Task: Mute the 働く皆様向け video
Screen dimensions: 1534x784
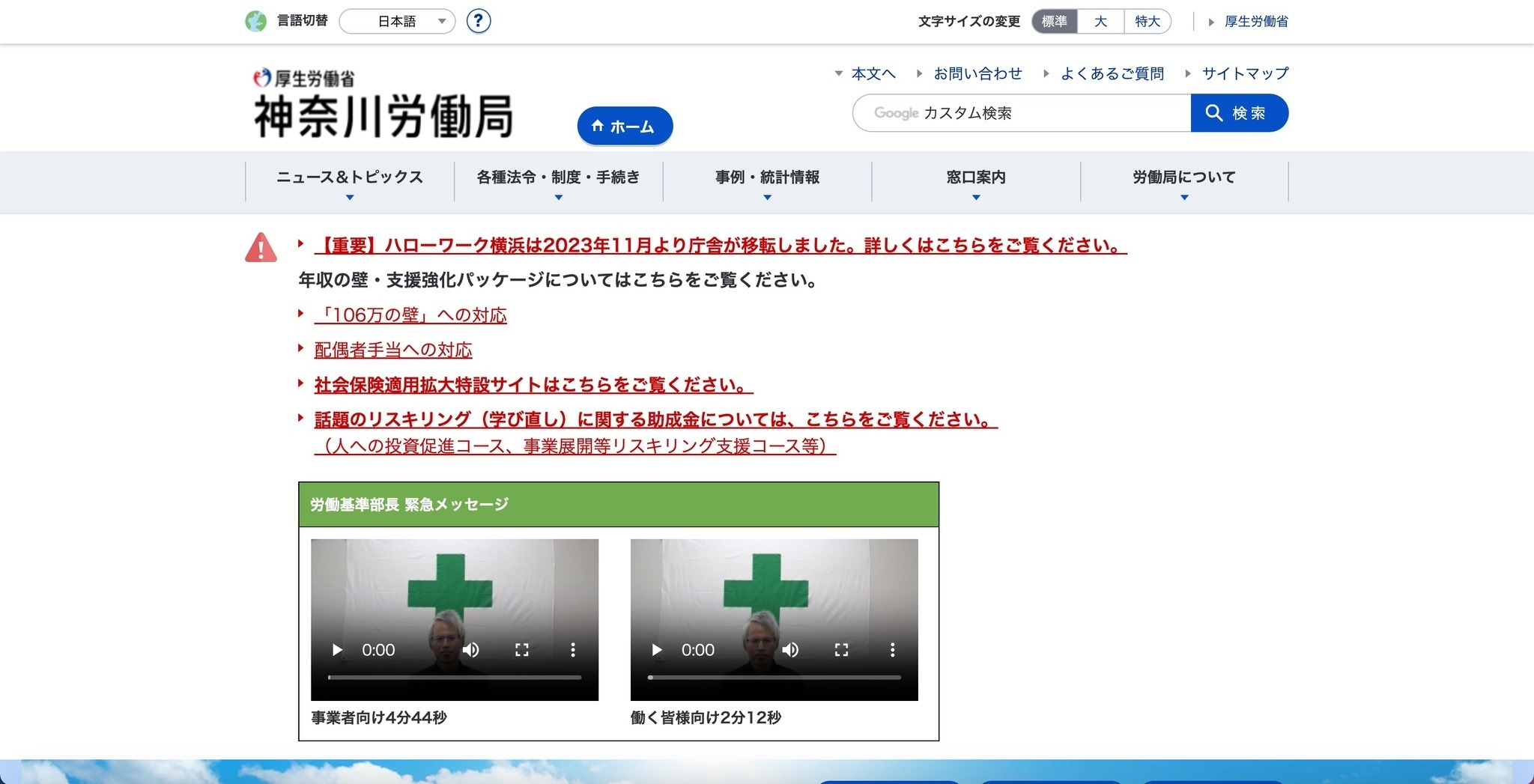Action: pyautogui.click(x=790, y=650)
